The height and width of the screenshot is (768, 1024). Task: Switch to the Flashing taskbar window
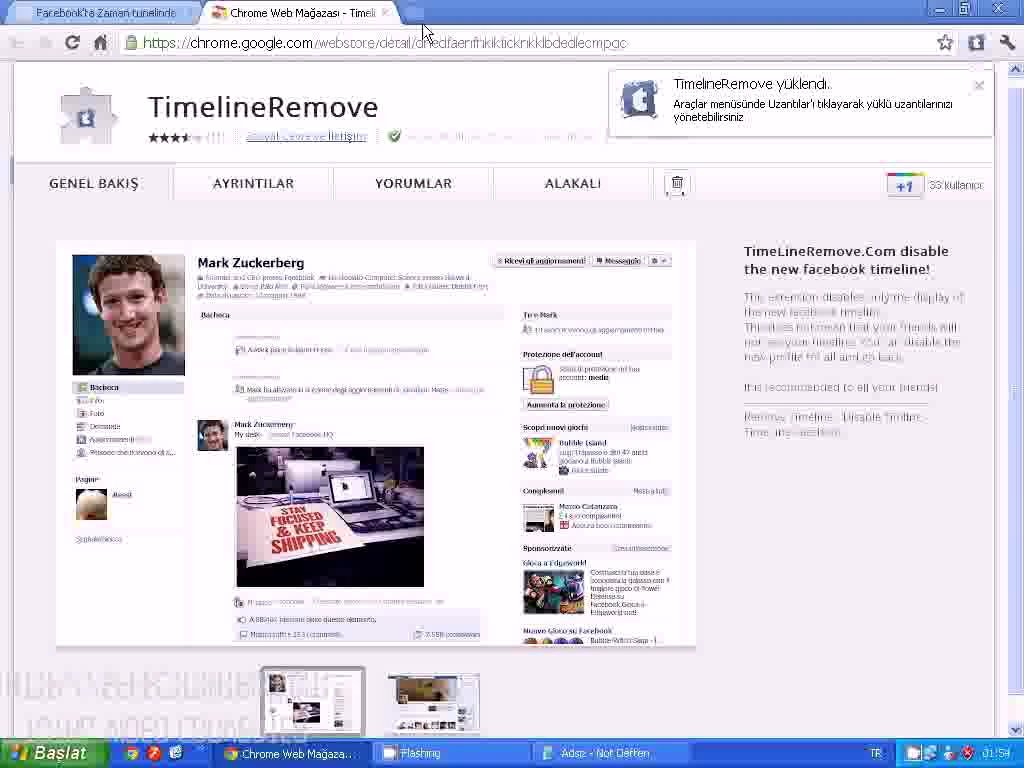click(x=451, y=754)
